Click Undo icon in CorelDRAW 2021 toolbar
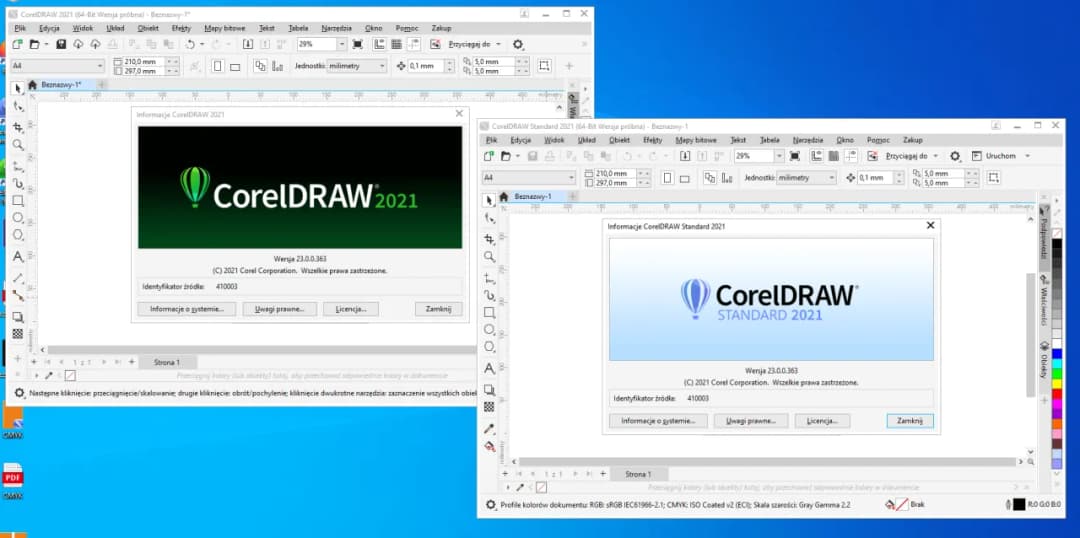 coord(190,44)
